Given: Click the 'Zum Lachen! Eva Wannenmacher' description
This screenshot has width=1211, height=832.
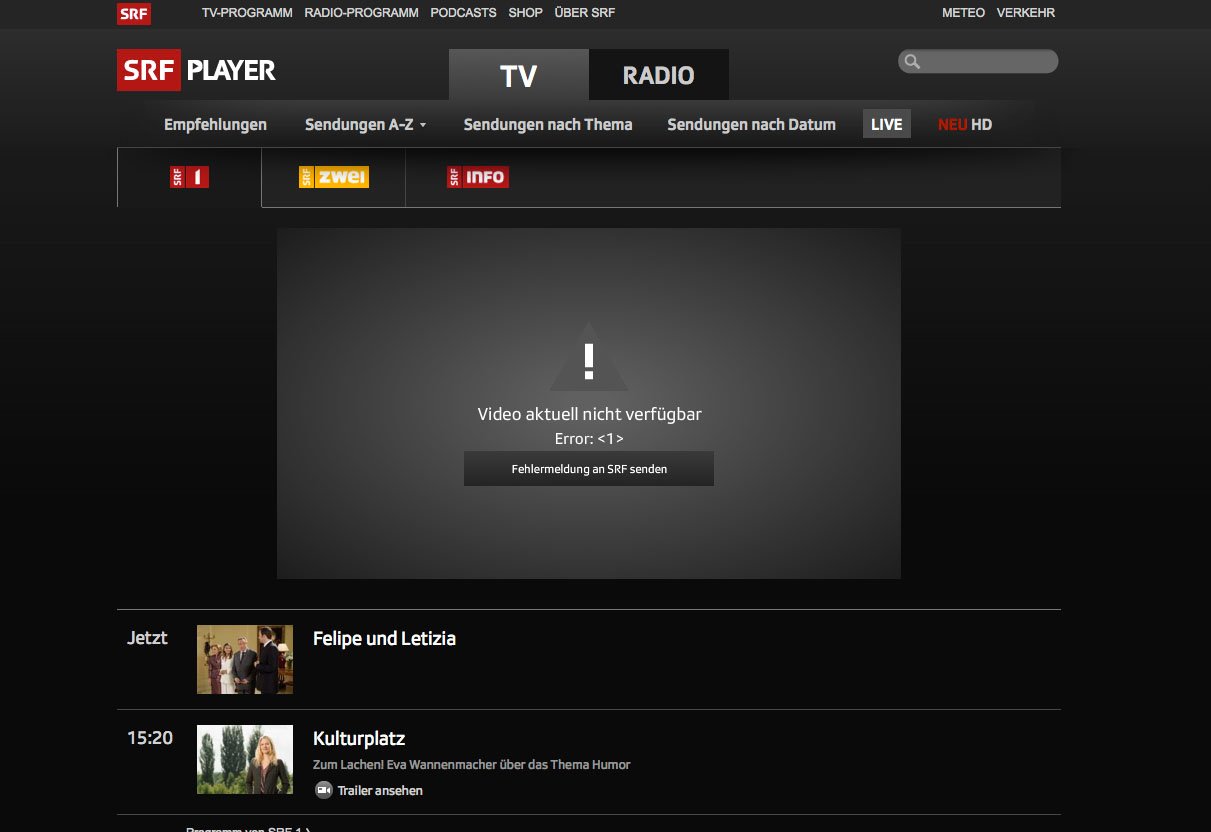Looking at the screenshot, I should click(472, 764).
